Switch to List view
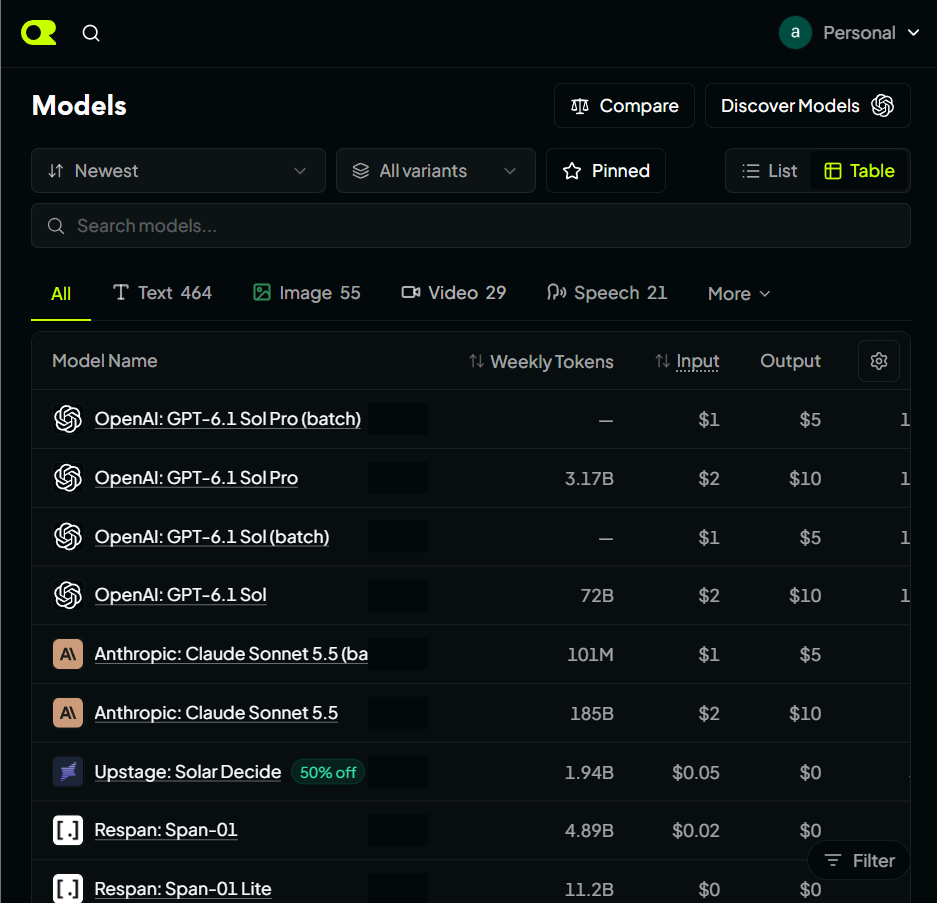The width and height of the screenshot is (937, 903). (770, 171)
